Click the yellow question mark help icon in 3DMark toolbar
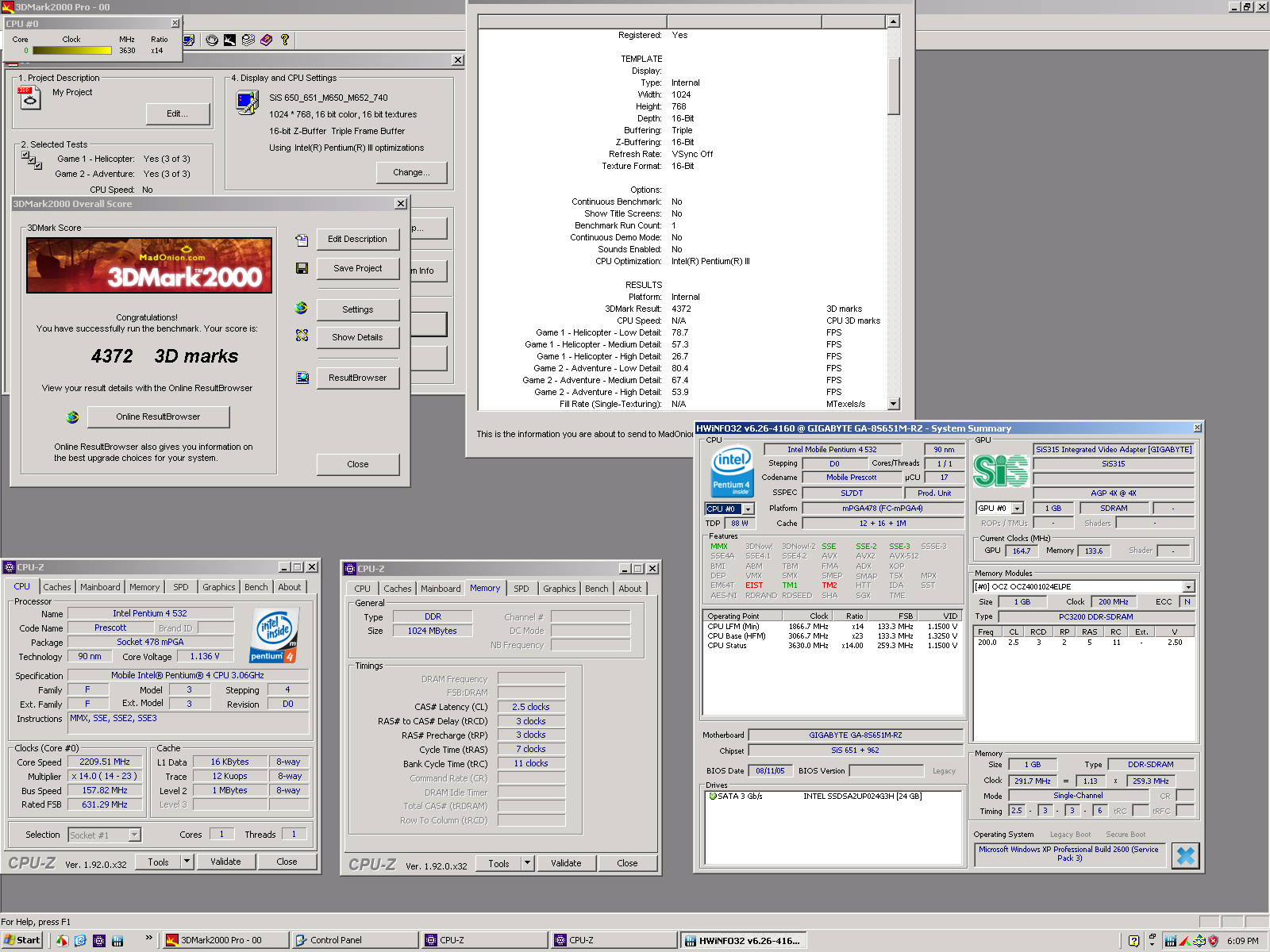 coord(285,40)
